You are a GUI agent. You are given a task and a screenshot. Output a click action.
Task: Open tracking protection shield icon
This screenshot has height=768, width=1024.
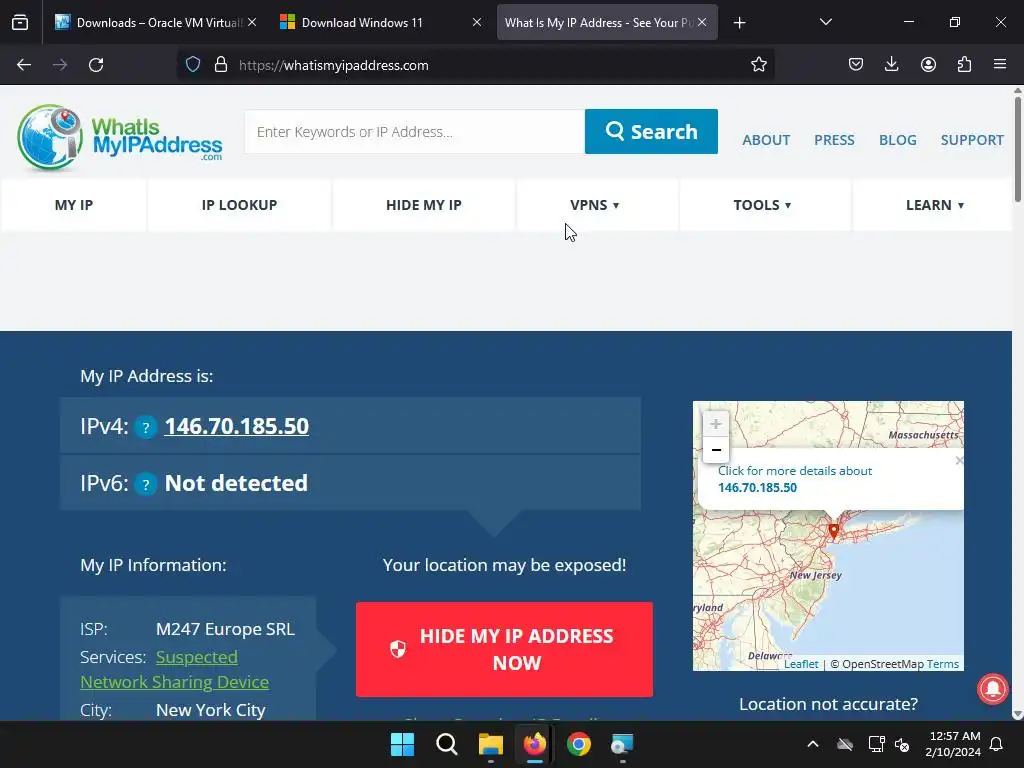click(x=193, y=65)
